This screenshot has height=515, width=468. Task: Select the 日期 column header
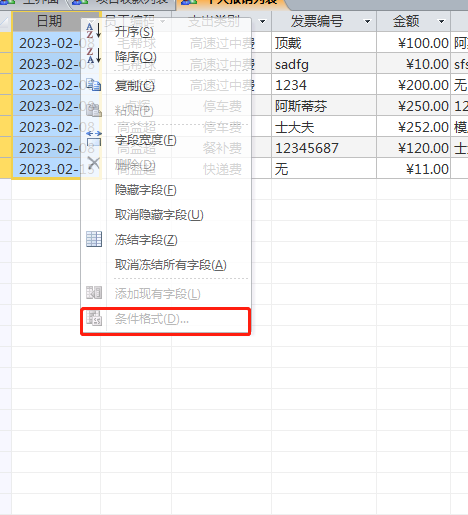point(49,22)
